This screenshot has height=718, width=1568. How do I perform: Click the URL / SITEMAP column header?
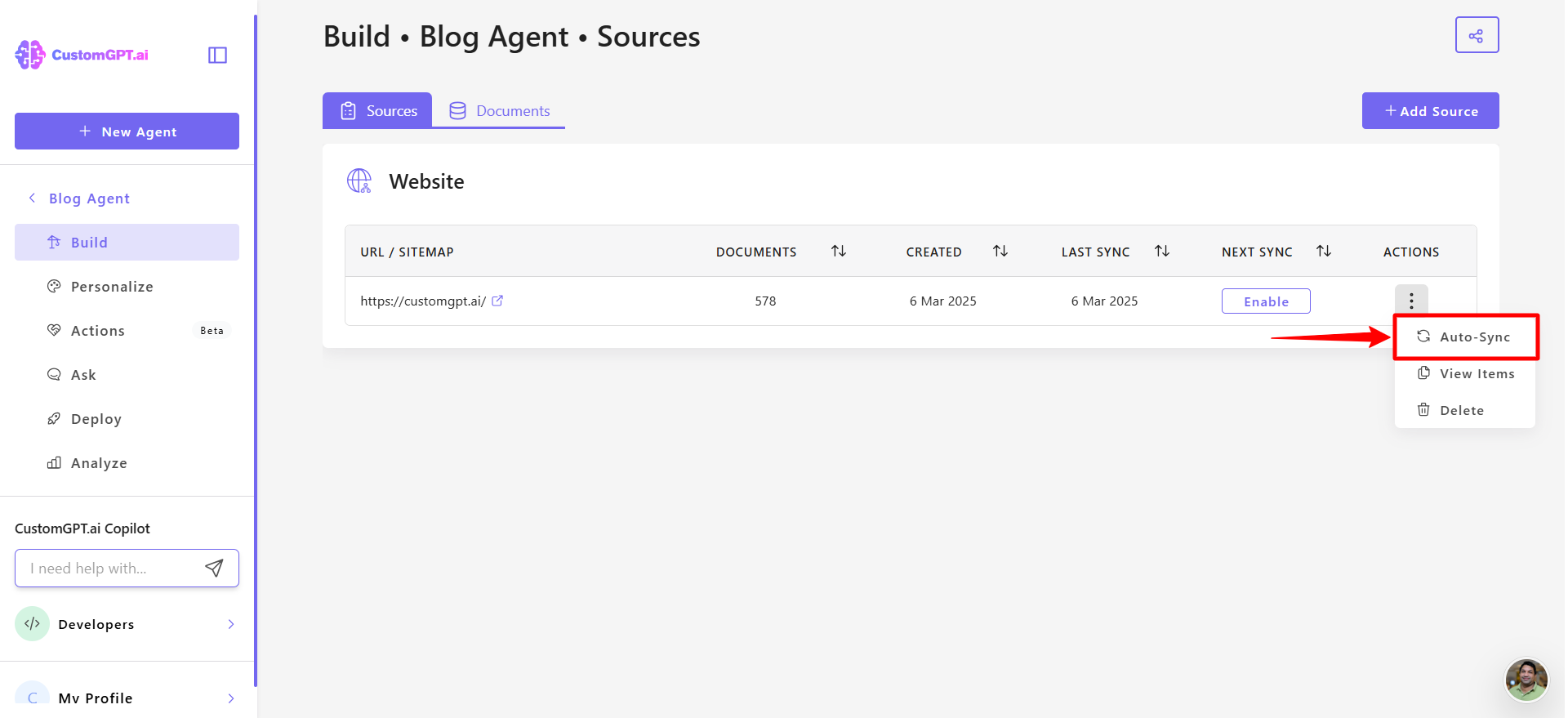[x=407, y=252]
